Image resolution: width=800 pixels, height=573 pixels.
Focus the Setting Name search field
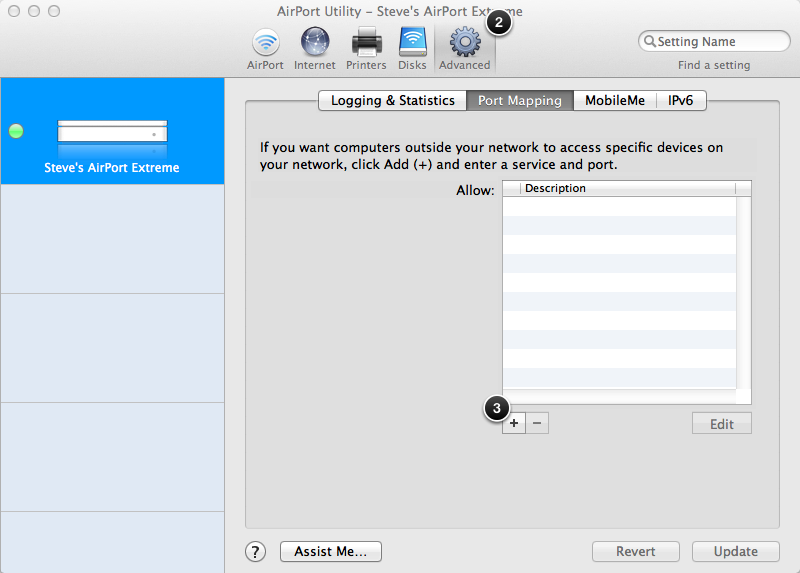(x=714, y=41)
